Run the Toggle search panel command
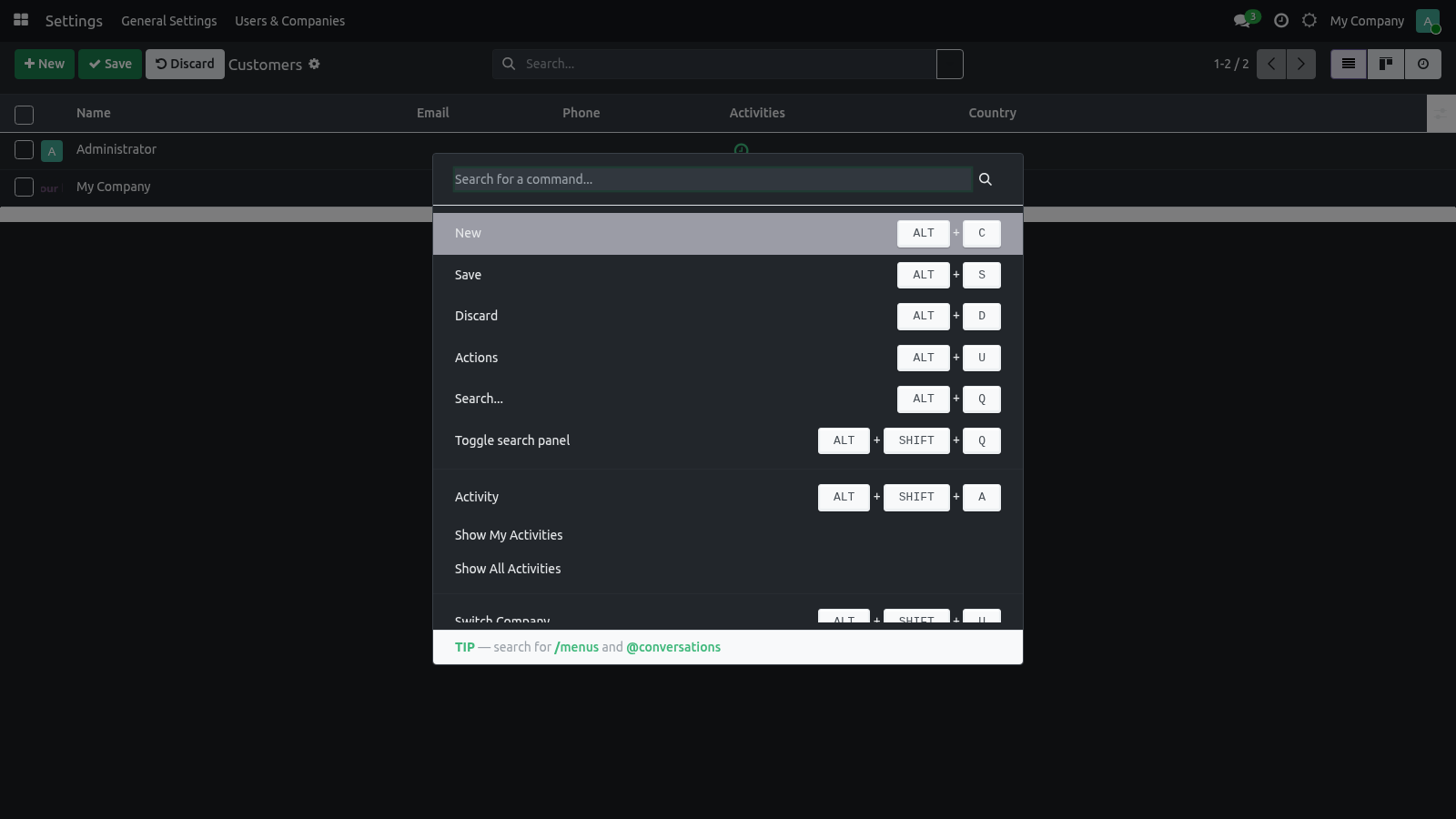 coord(728,440)
